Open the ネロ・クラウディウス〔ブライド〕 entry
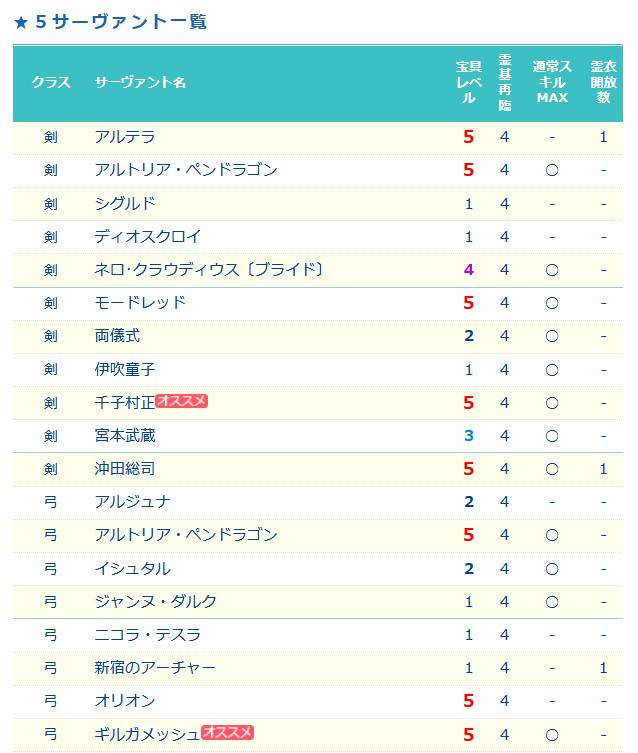Image resolution: width=638 pixels, height=753 pixels. coord(209,269)
